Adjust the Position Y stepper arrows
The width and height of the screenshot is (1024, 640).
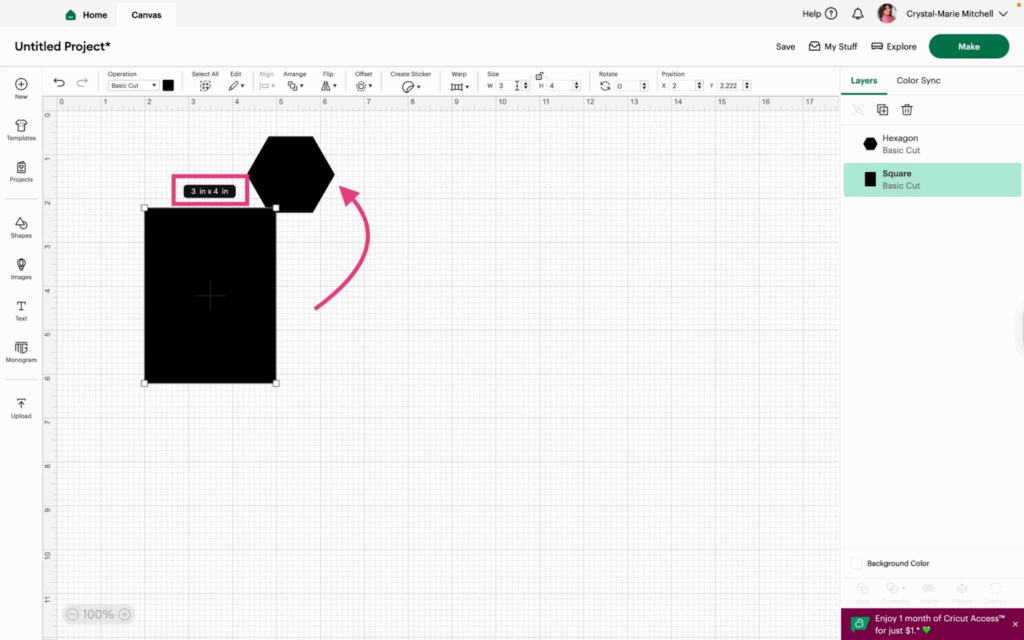pyautogui.click(x=747, y=86)
